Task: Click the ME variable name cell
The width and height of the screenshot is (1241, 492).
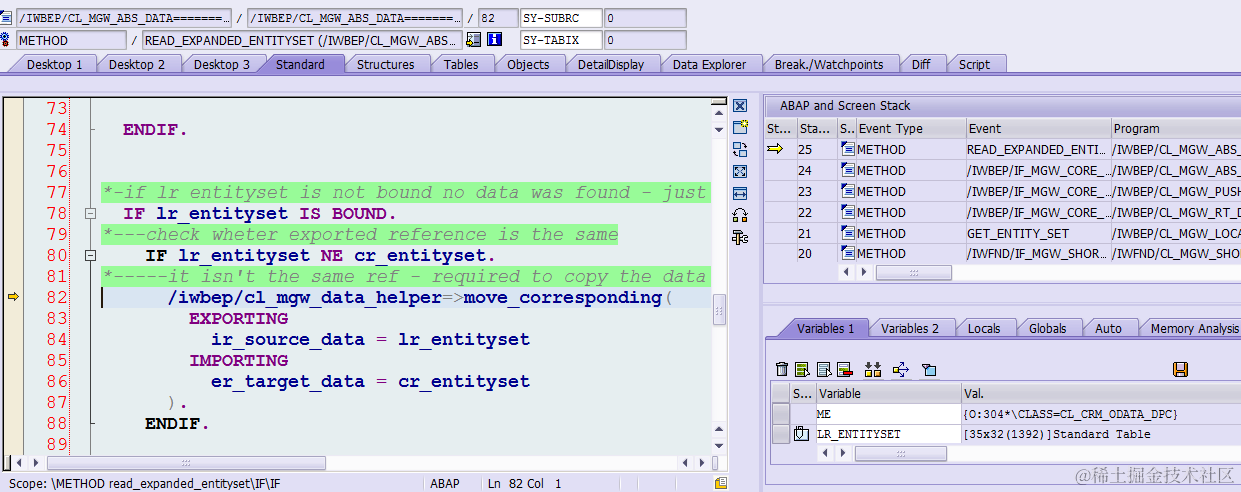Action: click(889, 414)
